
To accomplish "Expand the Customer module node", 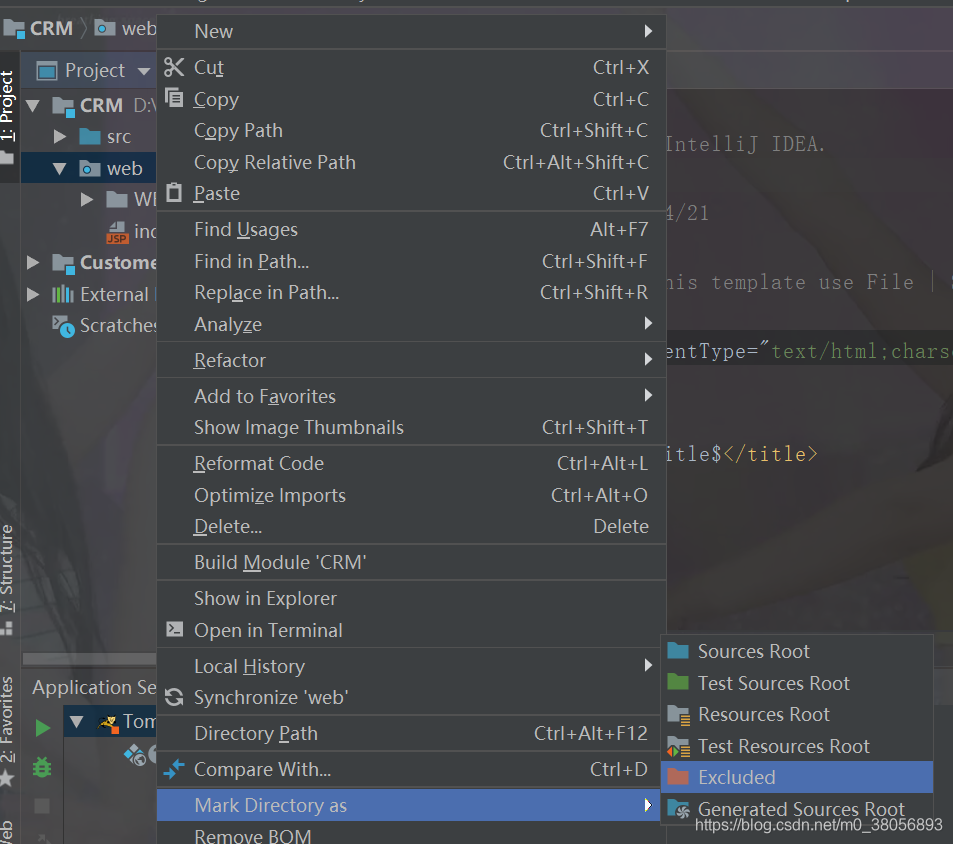I will [33, 262].
